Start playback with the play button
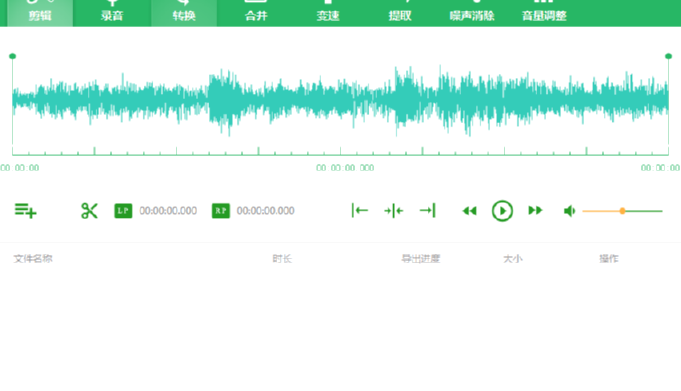This screenshot has width=681, height=391. click(502, 211)
